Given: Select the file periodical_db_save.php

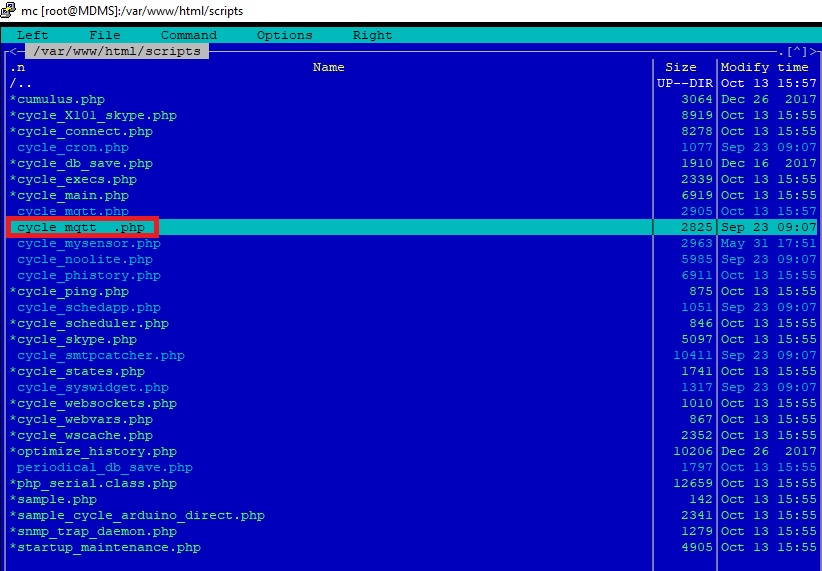Looking at the screenshot, I should (x=105, y=467).
